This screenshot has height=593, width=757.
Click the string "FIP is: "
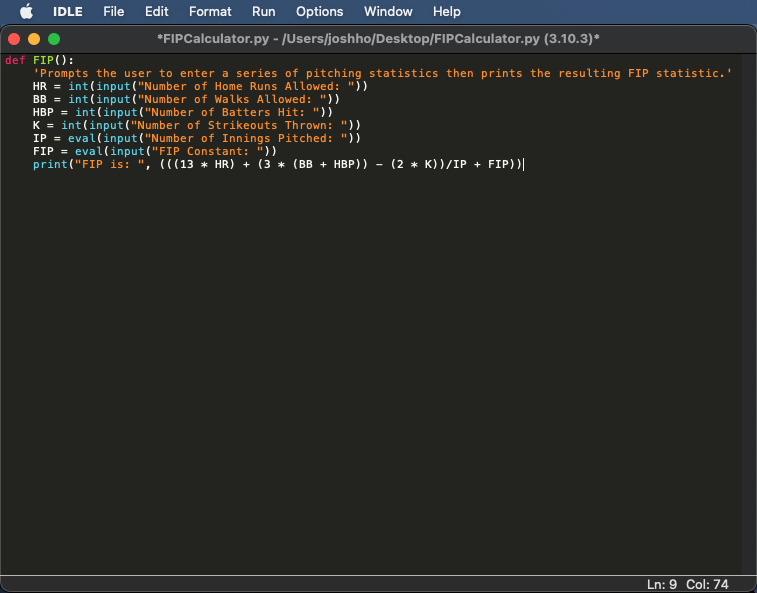[110, 165]
